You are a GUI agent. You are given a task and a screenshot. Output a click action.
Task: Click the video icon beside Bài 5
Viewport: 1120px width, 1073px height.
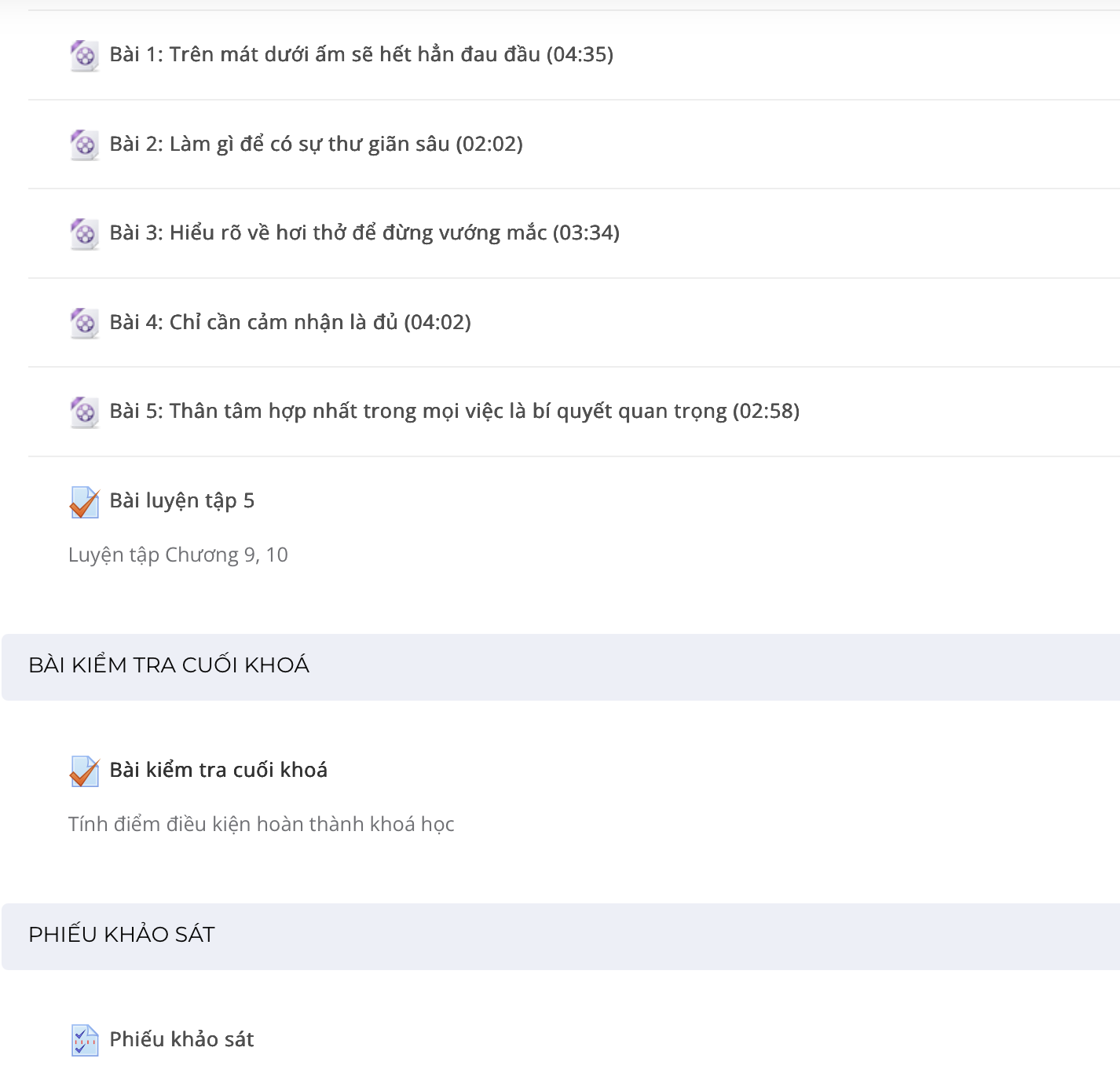[x=84, y=412]
